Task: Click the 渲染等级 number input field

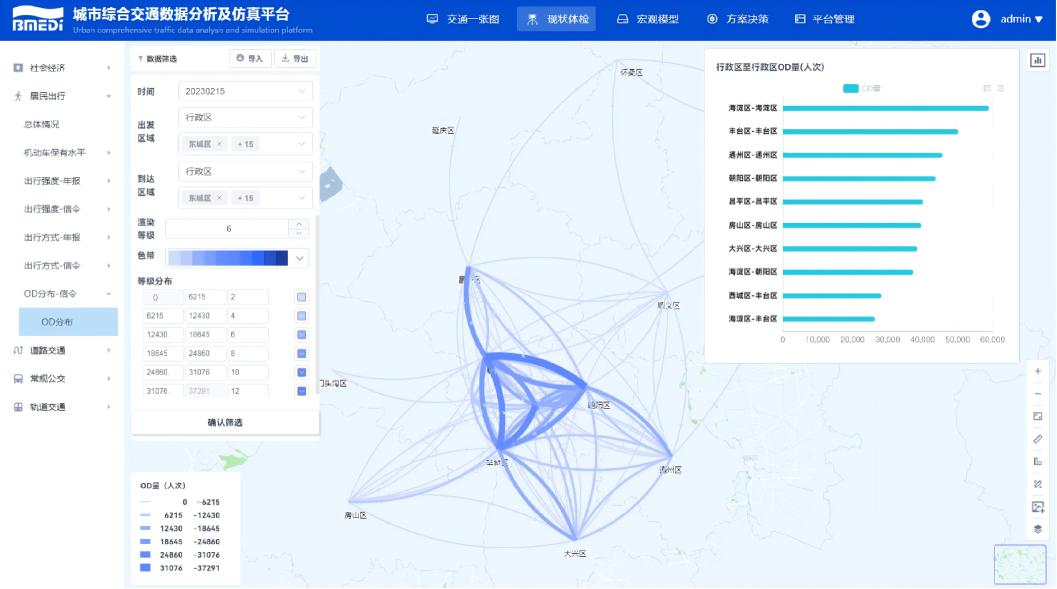Action: pyautogui.click(x=228, y=229)
